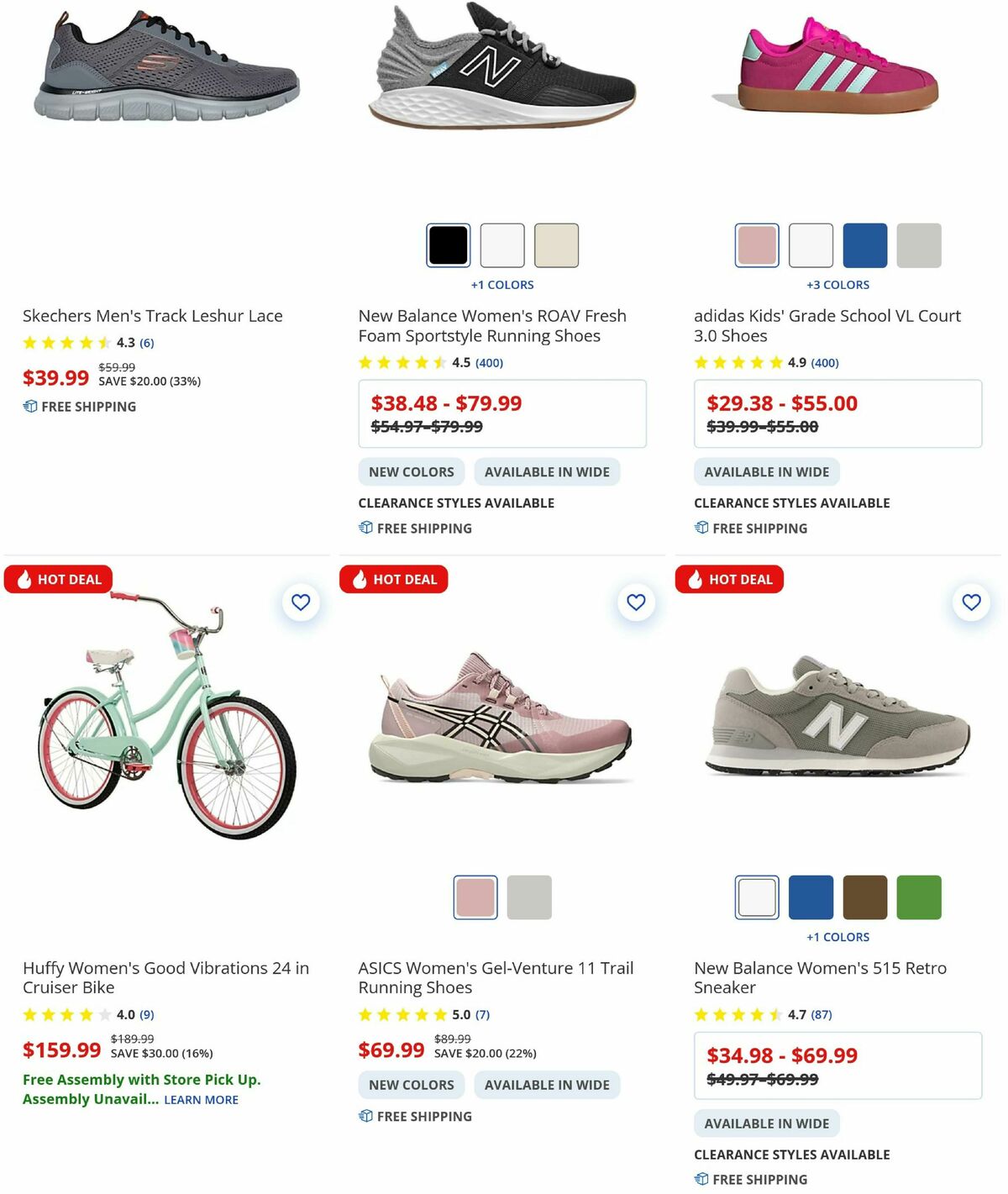Click LEARN MORE under the Huffy bike
The height and width of the screenshot is (1194, 1008).
pyautogui.click(x=200, y=1099)
